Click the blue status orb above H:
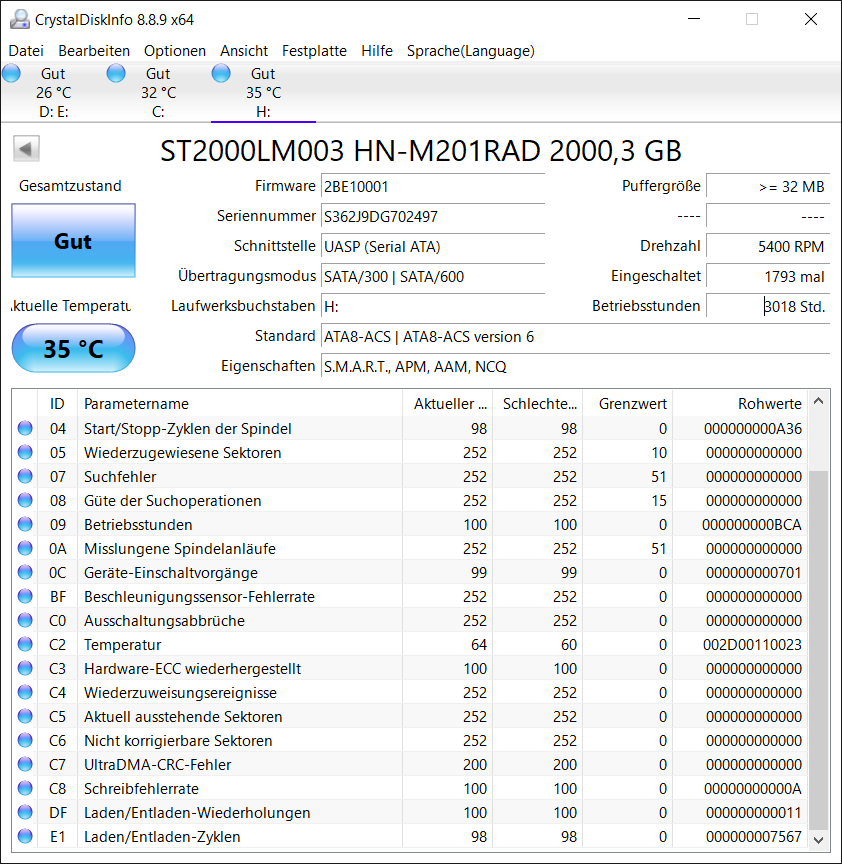Screen dimensions: 842x864 click(221, 73)
